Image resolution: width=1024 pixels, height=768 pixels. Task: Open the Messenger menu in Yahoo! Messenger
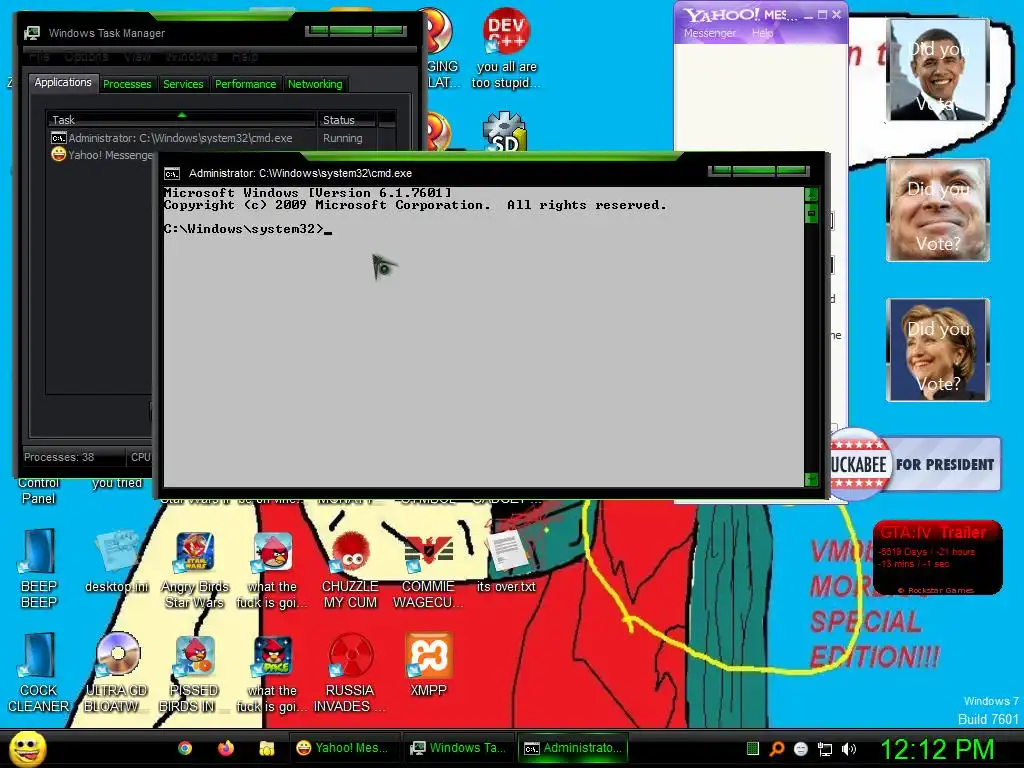point(710,33)
